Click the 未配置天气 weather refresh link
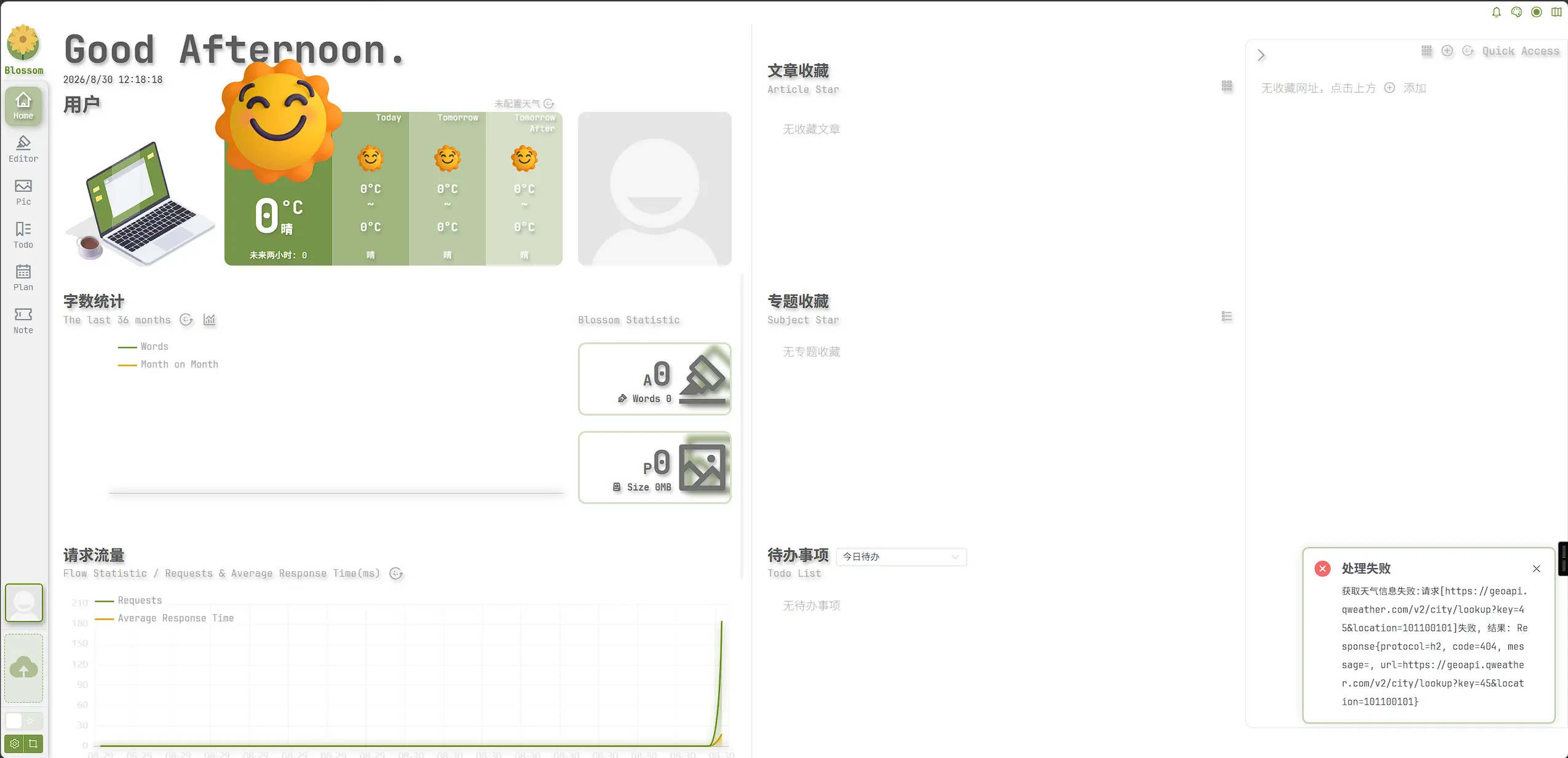This screenshot has width=1568, height=758. coord(524,103)
